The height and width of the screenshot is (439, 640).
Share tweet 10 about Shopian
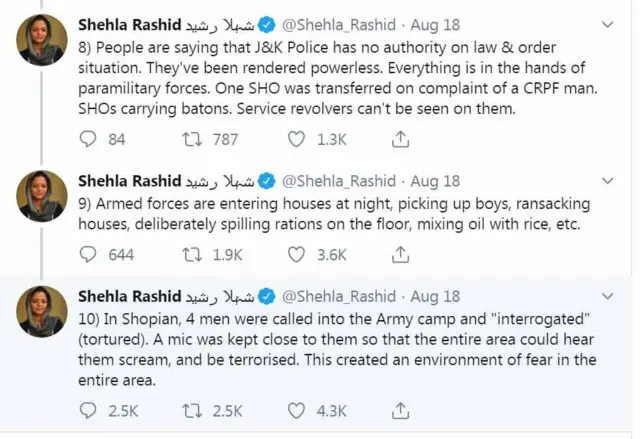[400, 410]
